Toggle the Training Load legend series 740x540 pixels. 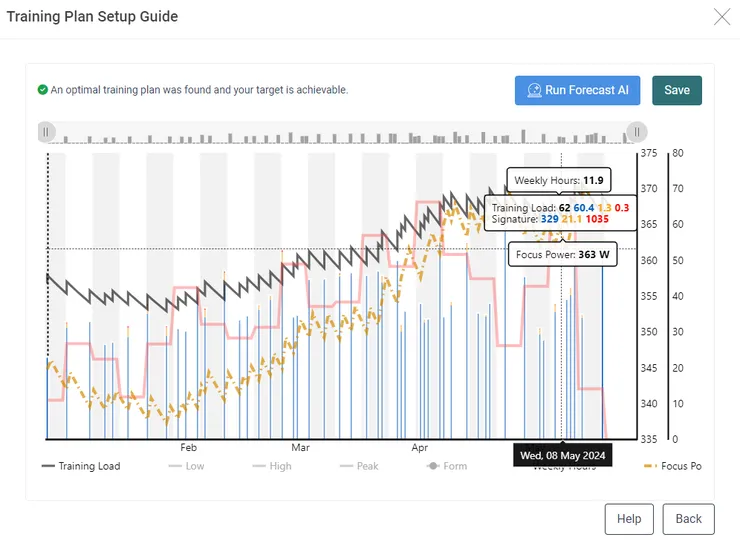(x=81, y=466)
